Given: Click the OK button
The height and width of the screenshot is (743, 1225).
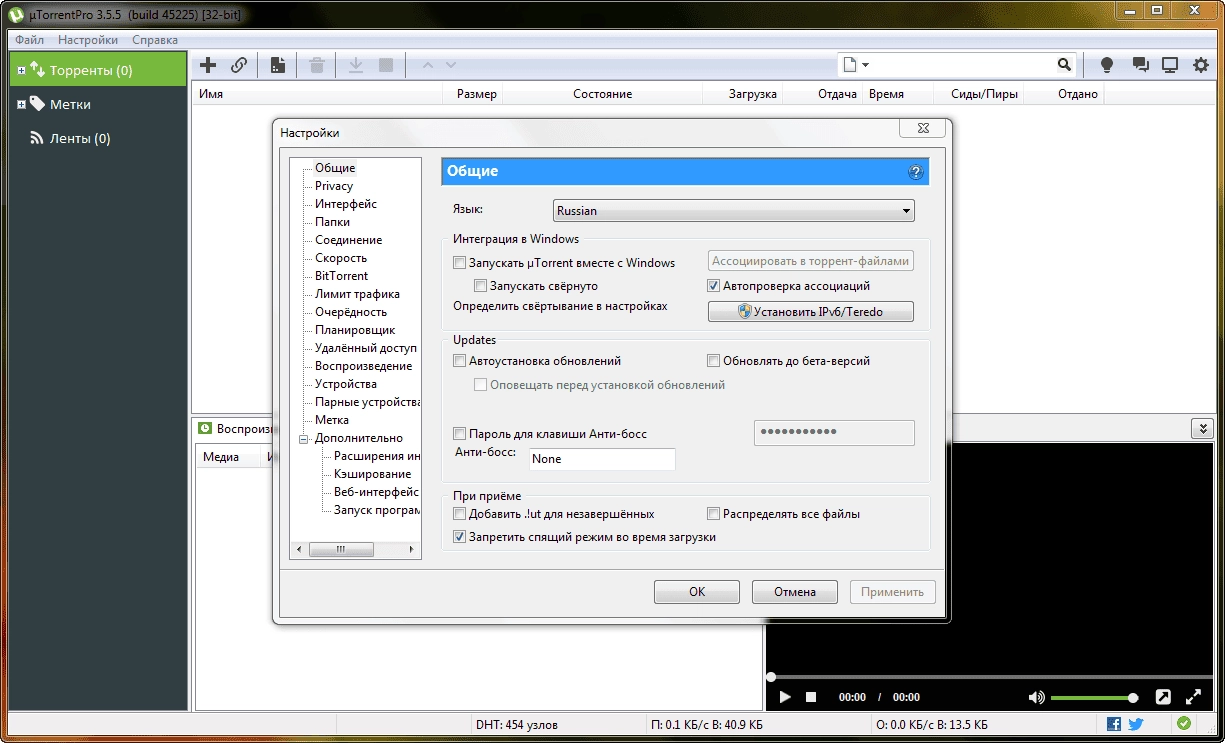Looking at the screenshot, I should (697, 592).
